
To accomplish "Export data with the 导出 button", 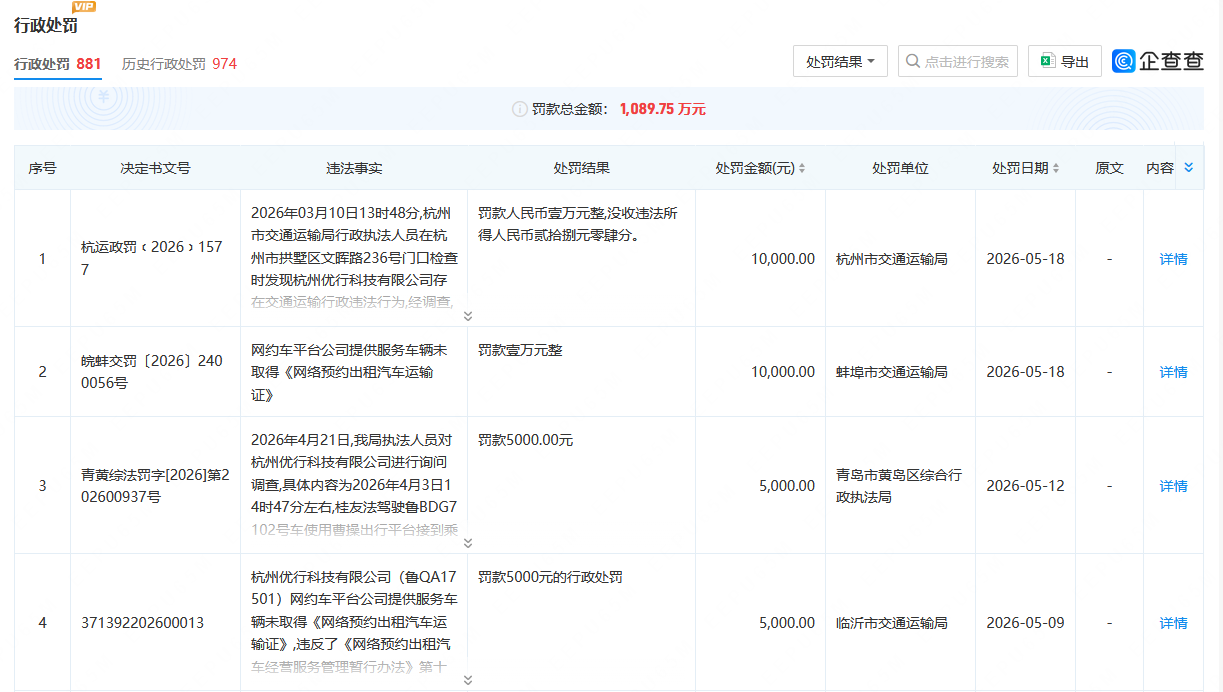I will (x=1065, y=62).
